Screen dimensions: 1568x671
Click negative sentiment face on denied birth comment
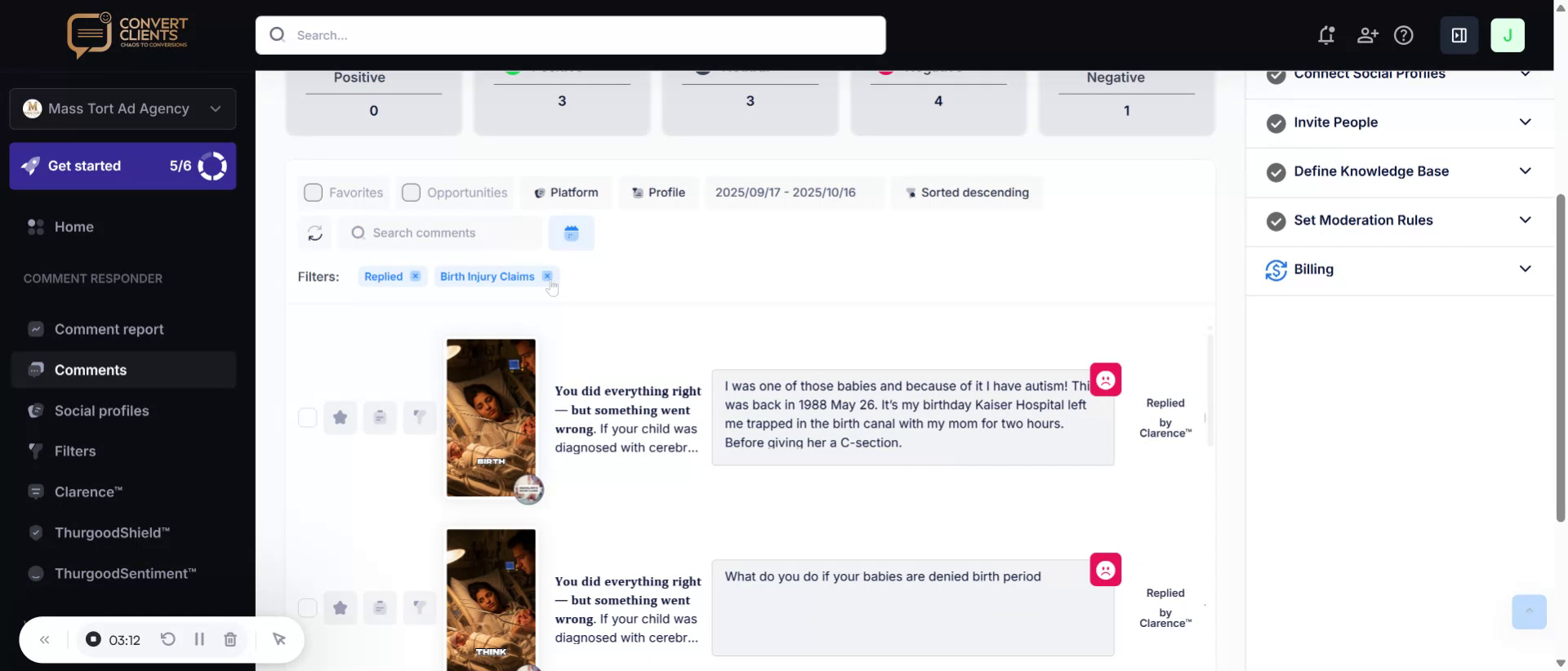(1105, 570)
